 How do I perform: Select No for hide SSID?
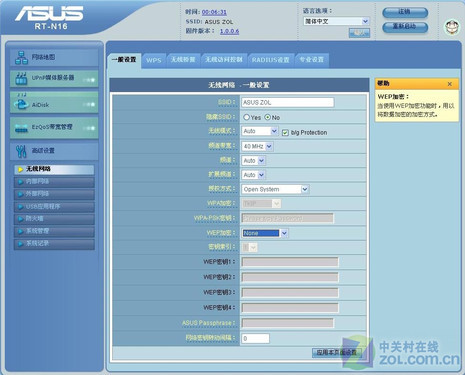pos(268,117)
